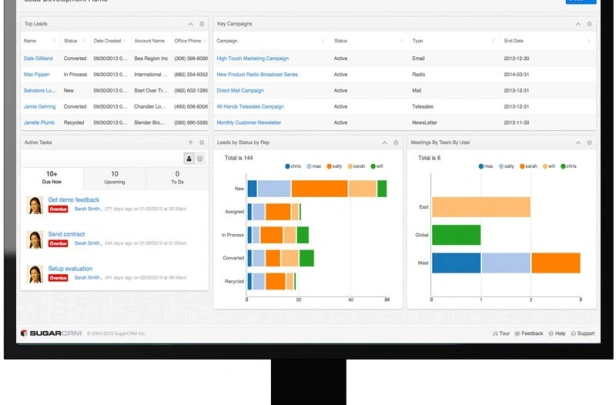Collapse the Key Campaigns panel
The height and width of the screenshot is (405, 616).
click(x=577, y=23)
